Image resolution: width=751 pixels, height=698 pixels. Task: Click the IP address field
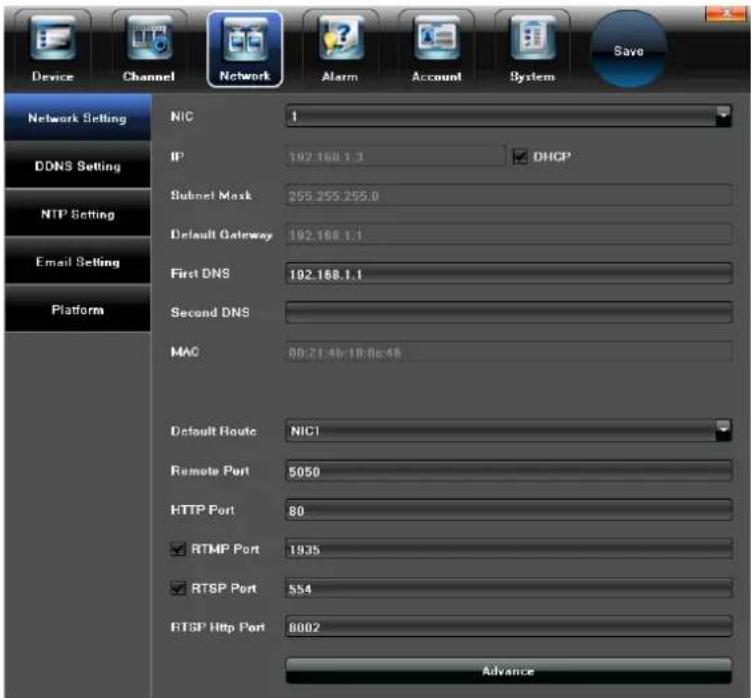coord(395,157)
